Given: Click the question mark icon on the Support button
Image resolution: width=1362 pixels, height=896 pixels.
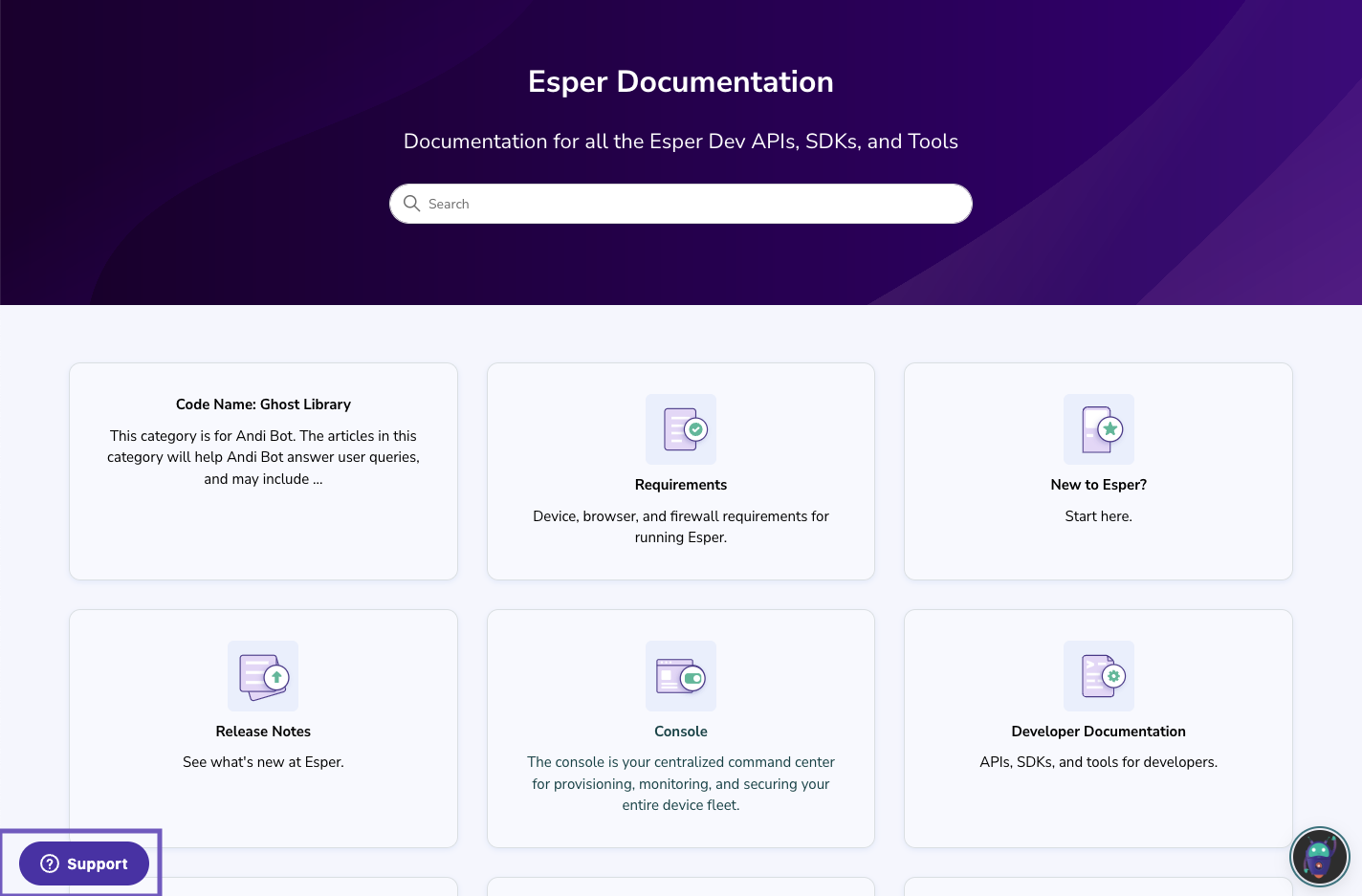Looking at the screenshot, I should click(49, 863).
